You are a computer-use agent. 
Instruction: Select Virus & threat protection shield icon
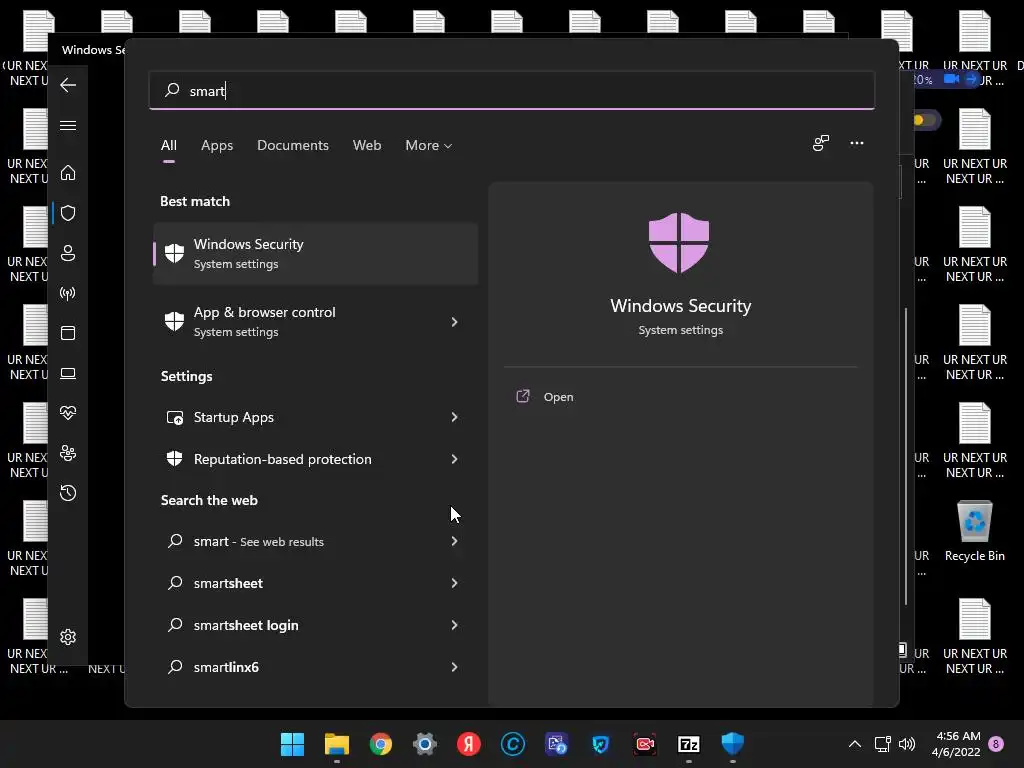point(68,213)
